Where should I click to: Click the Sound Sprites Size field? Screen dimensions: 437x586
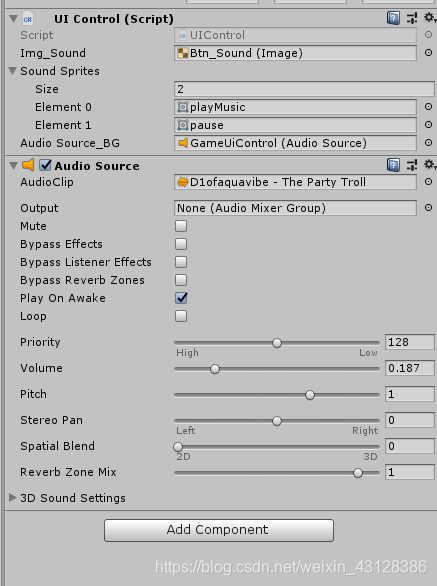(304, 89)
